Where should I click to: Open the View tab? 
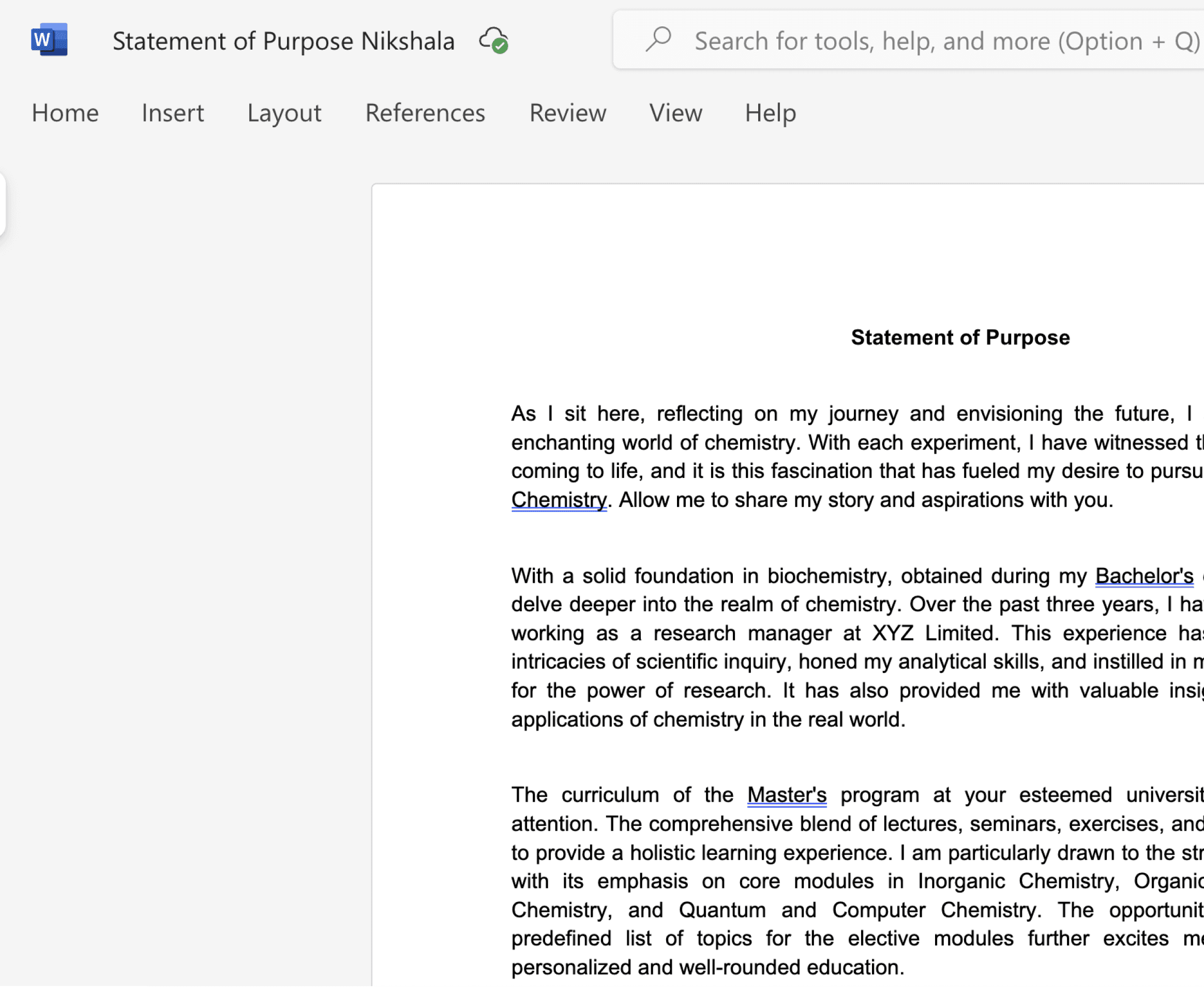675,113
